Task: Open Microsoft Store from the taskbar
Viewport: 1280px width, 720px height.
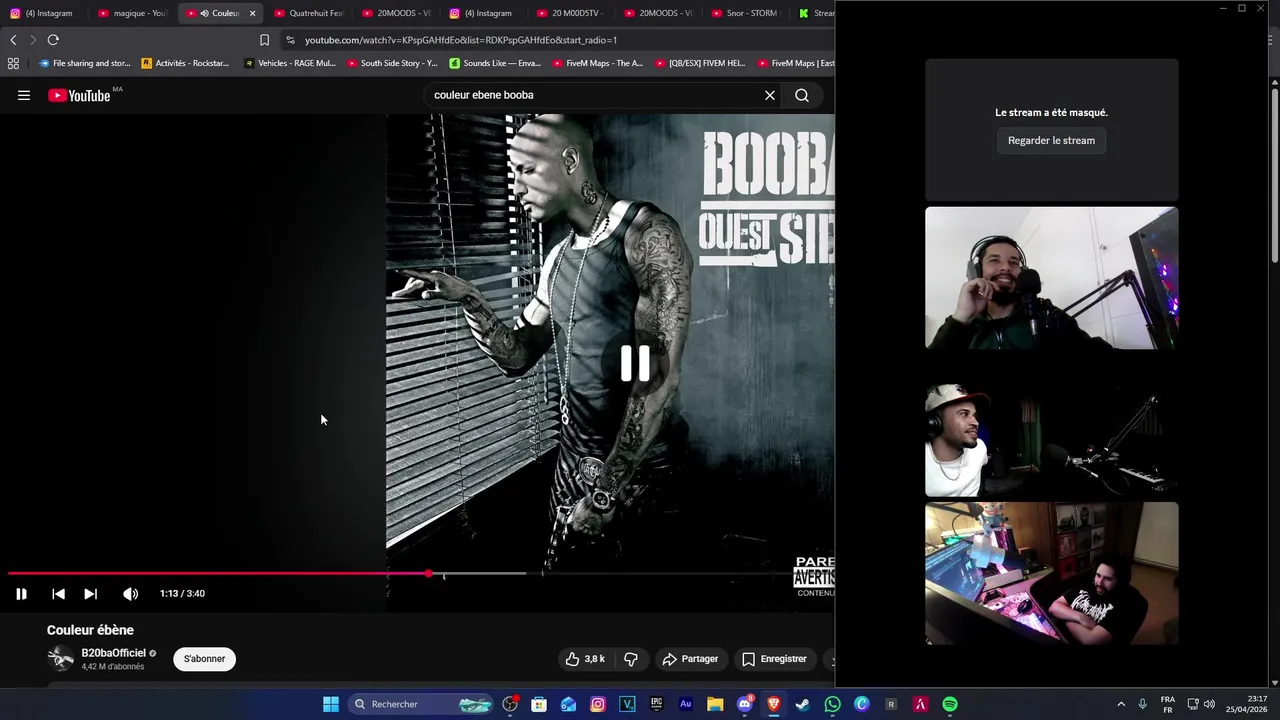Action: pyautogui.click(x=539, y=704)
